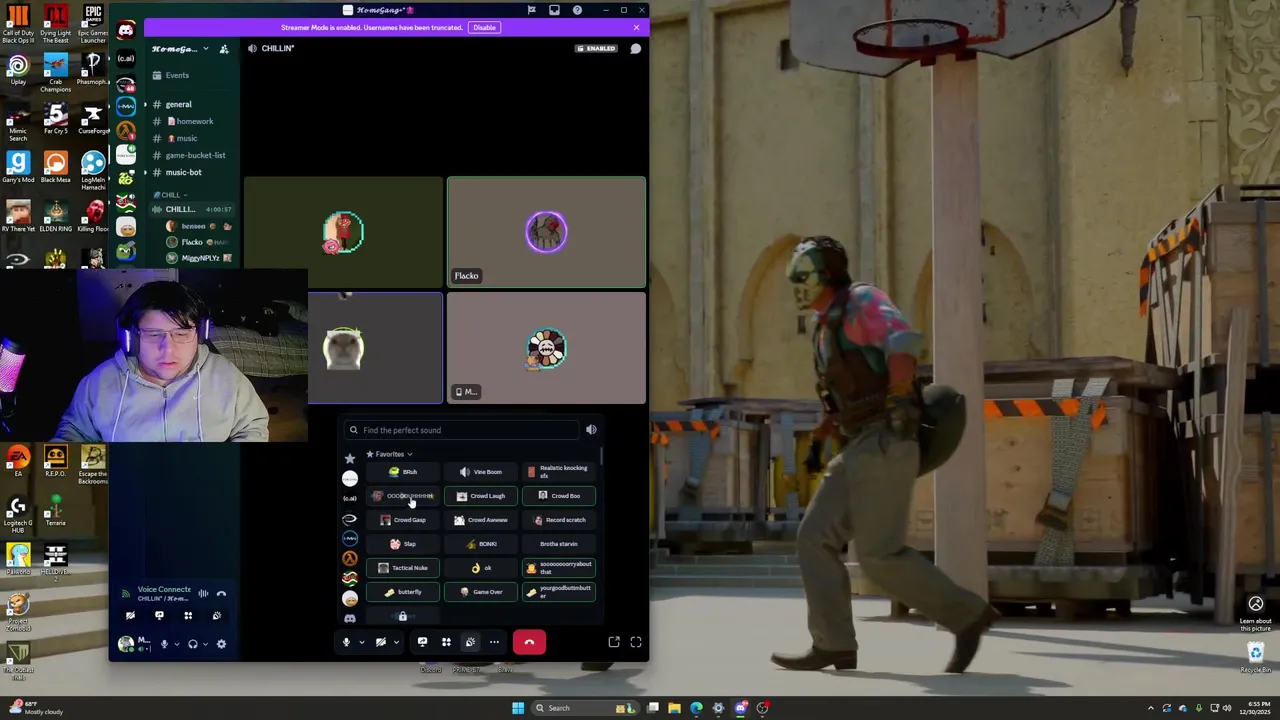Open HomeGang server name dropdown
The image size is (1280, 720).
pyautogui.click(x=179, y=49)
